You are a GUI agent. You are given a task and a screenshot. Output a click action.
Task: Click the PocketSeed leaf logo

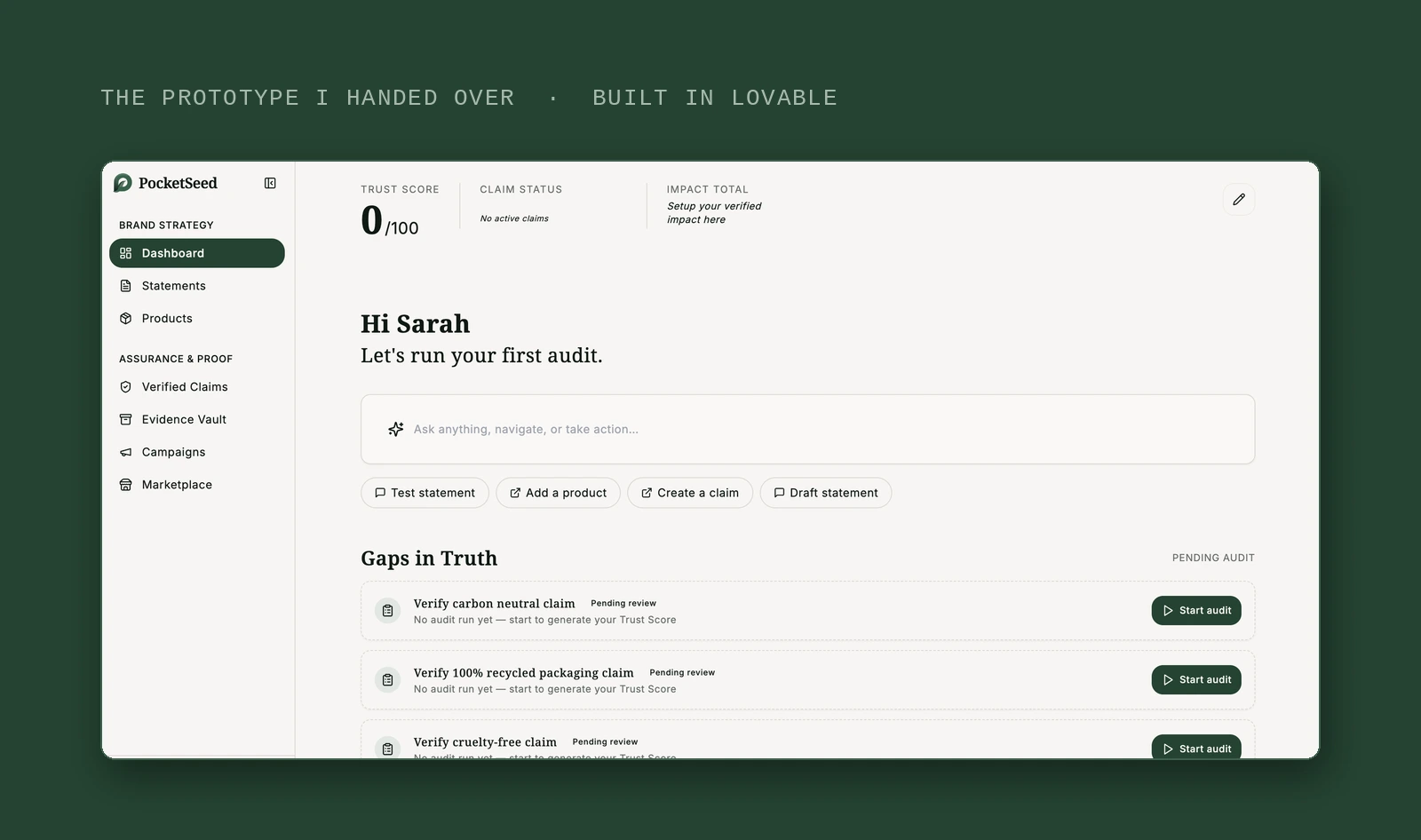click(x=123, y=183)
